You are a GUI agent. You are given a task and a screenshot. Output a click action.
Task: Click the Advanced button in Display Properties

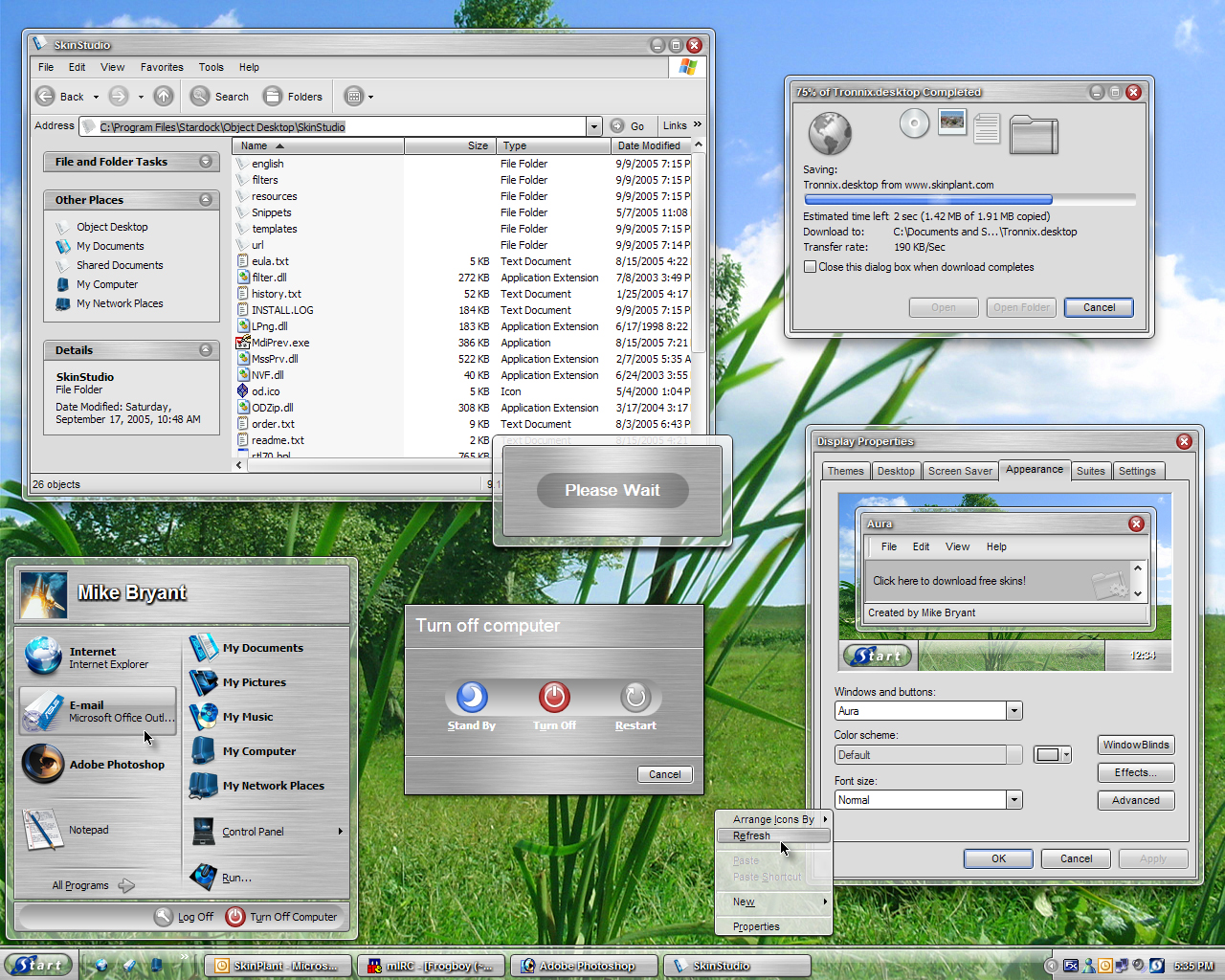coord(1136,800)
